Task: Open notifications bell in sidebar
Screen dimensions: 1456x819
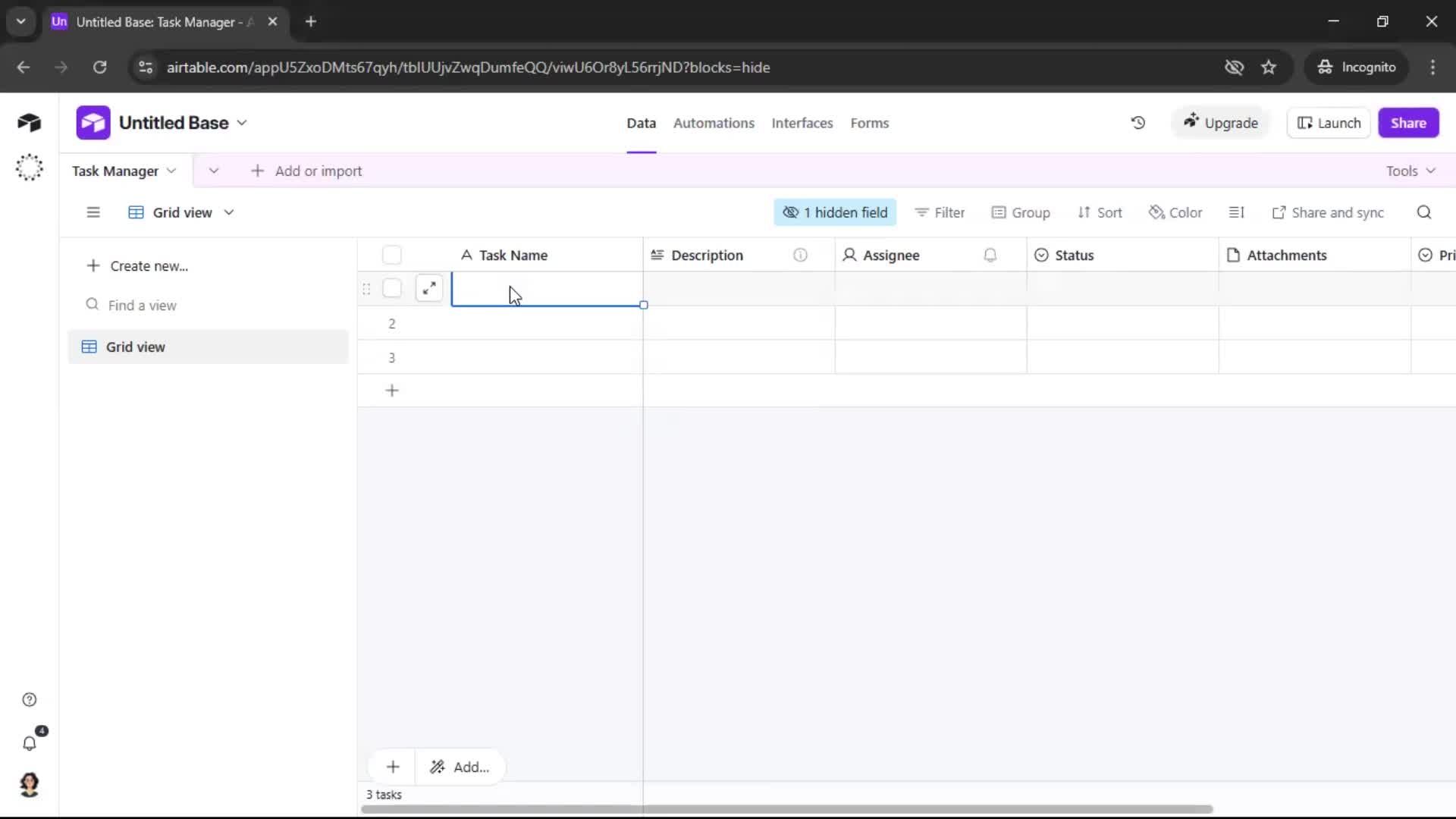Action: pos(30,743)
